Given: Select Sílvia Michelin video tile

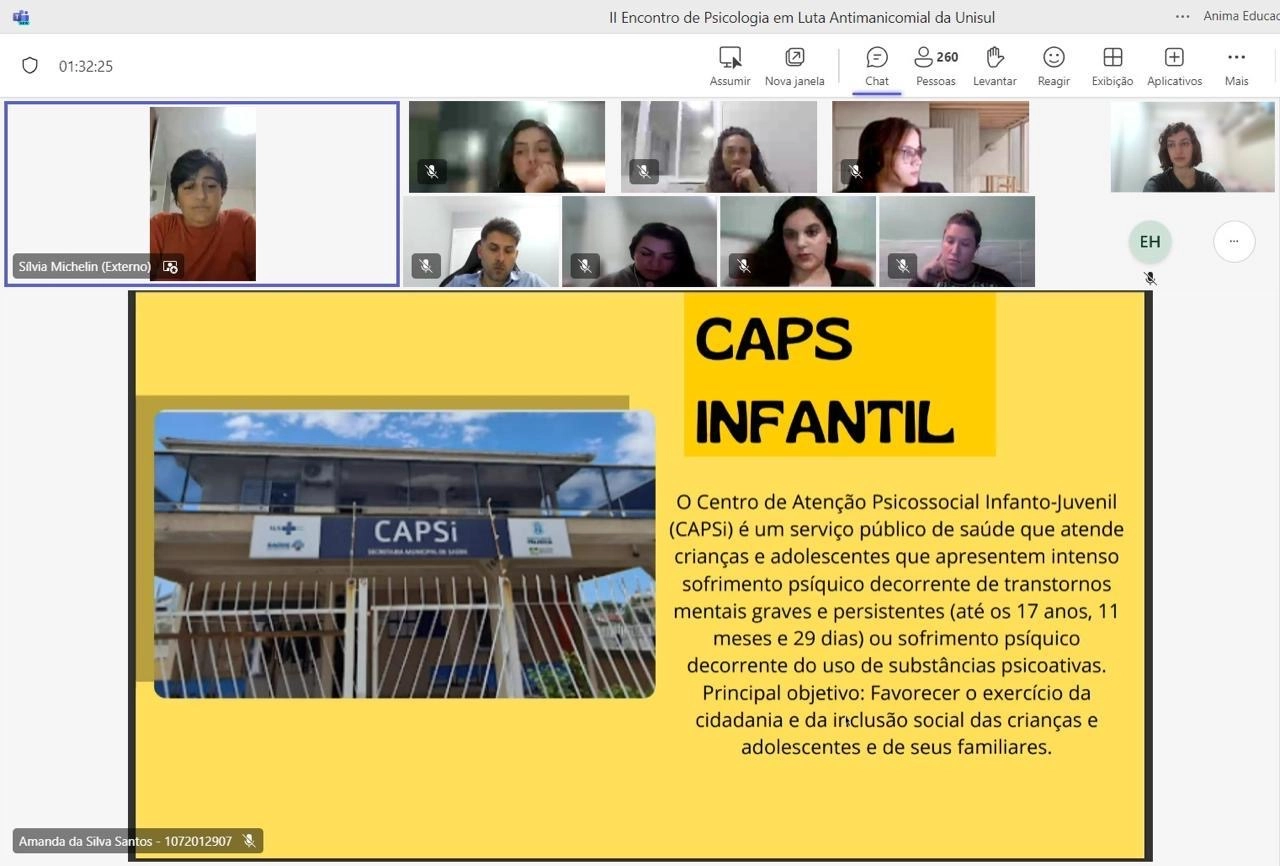Looking at the screenshot, I should (x=202, y=194).
